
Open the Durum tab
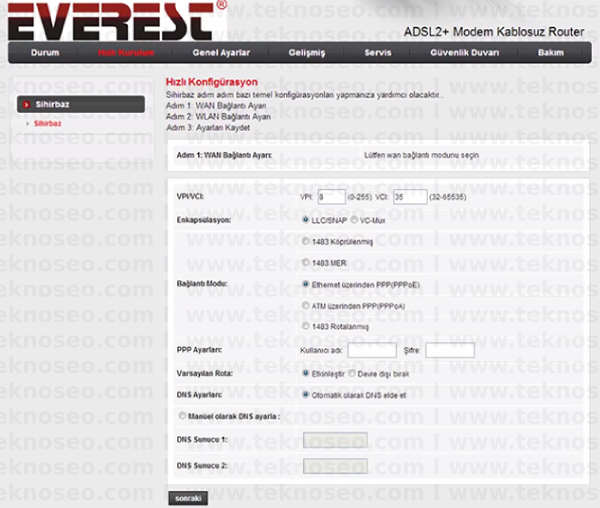pos(45,53)
